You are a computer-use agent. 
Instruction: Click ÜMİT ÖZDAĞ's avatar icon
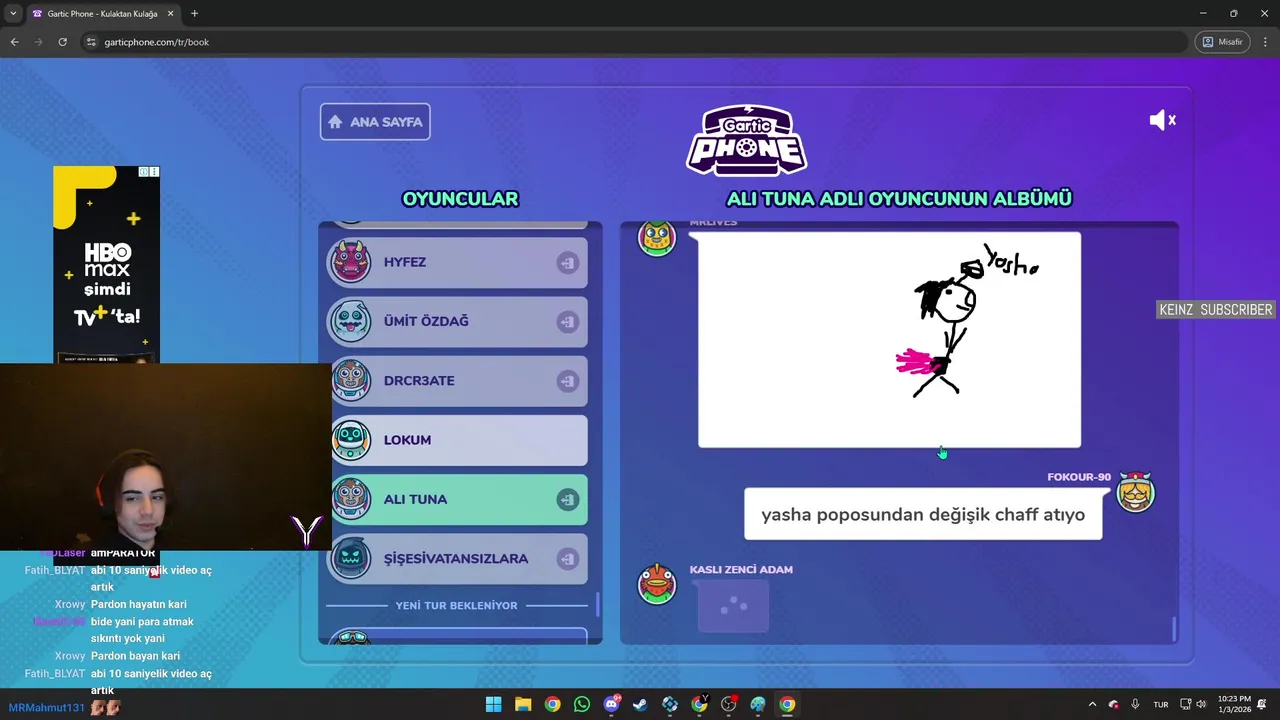tap(351, 321)
